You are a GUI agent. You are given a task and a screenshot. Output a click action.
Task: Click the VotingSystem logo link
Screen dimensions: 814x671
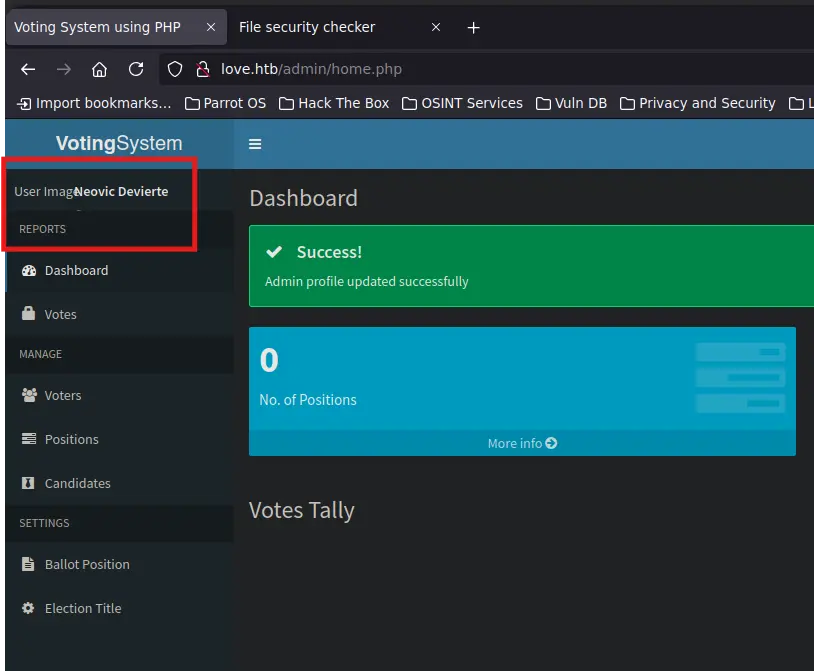point(118,144)
